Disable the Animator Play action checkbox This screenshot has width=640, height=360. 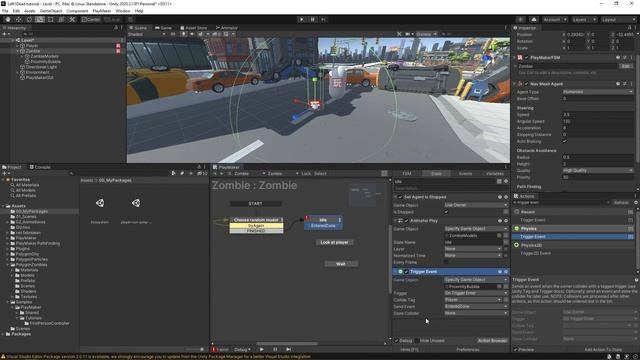406,220
